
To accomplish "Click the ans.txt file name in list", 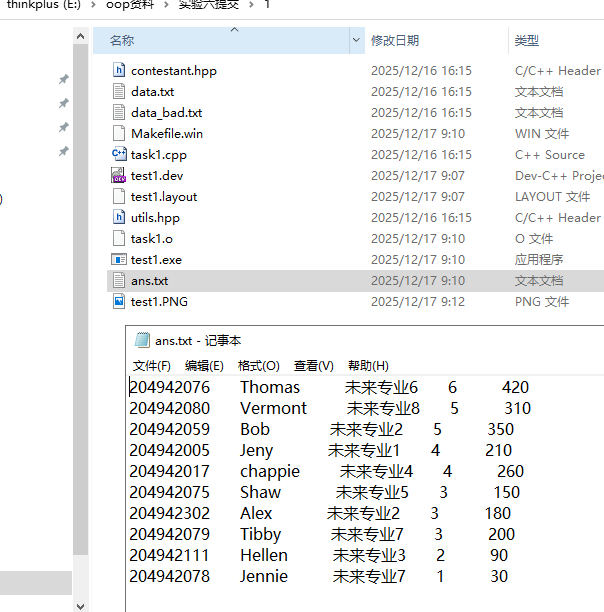I will [x=149, y=281].
